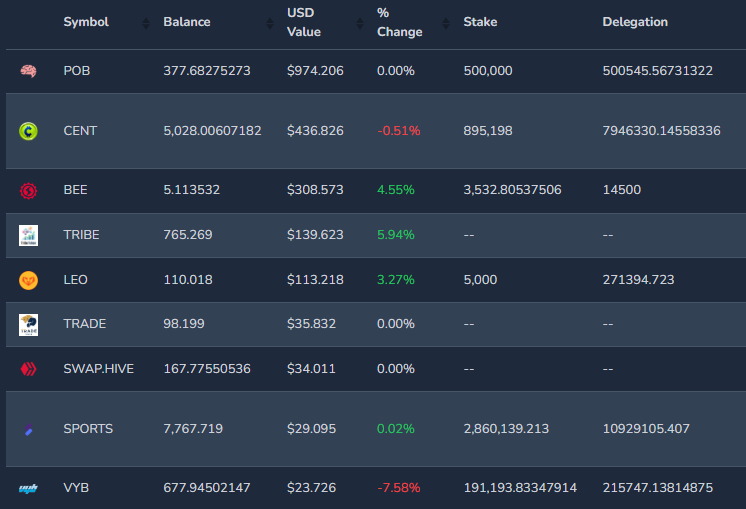Click the green CENT token icon

pos(29,131)
